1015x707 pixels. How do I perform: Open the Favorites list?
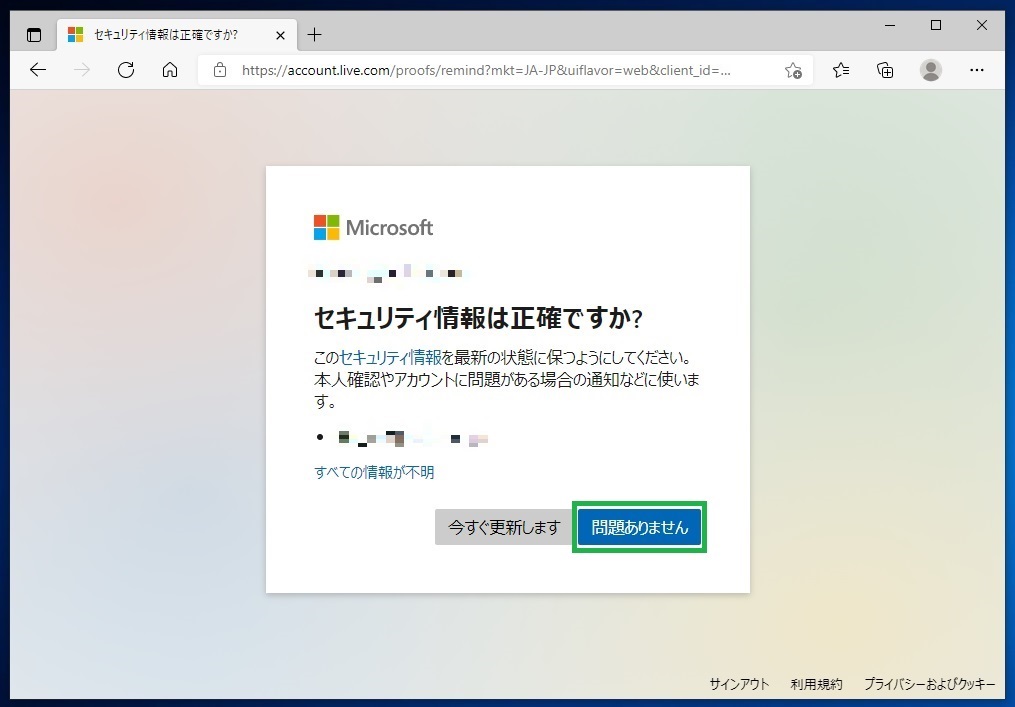(x=841, y=70)
